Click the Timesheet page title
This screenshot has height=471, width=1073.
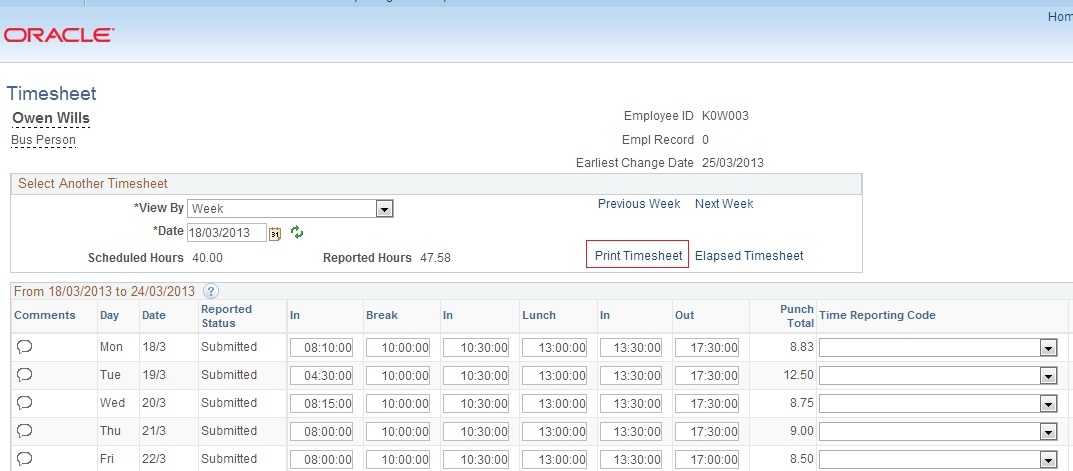51,94
